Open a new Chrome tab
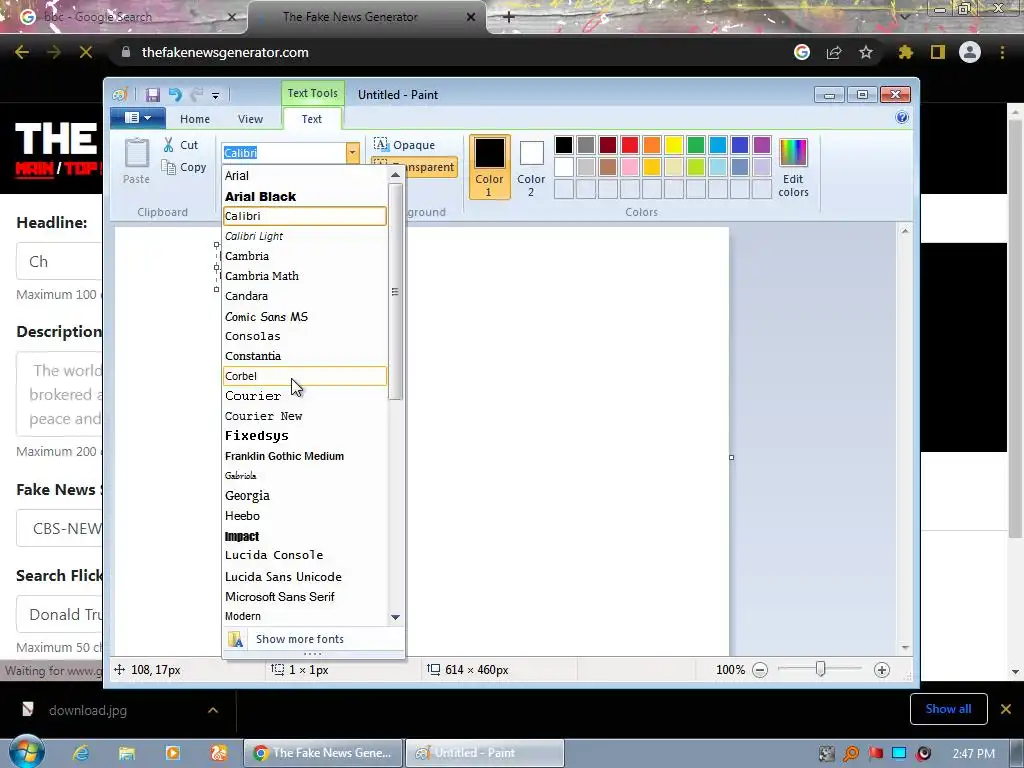1024x768 pixels. pyautogui.click(x=509, y=17)
